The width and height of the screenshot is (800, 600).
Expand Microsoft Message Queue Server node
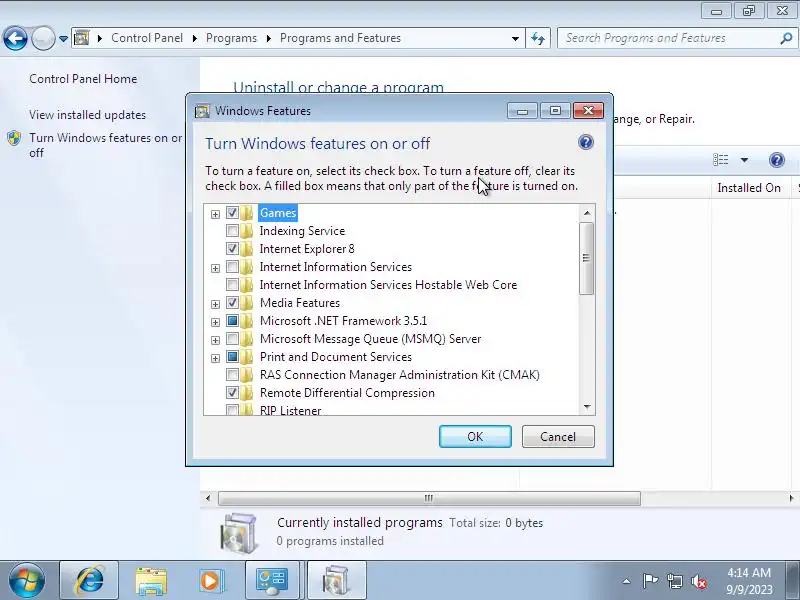(x=215, y=340)
